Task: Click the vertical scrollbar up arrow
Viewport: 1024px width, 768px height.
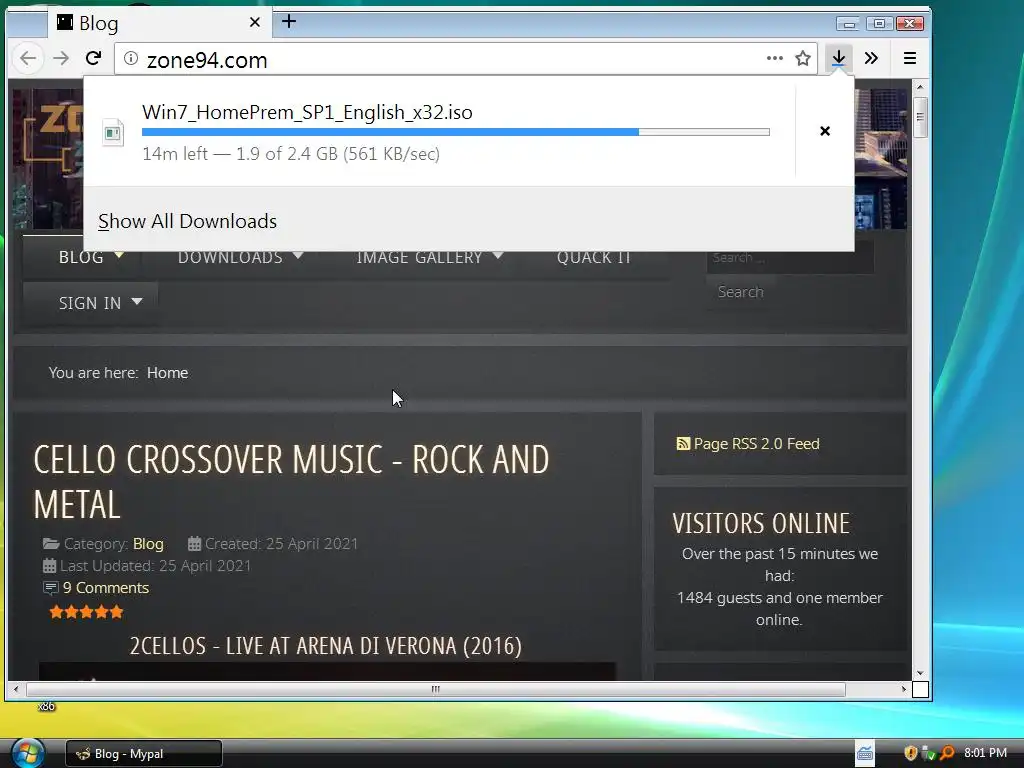Action: point(920,87)
